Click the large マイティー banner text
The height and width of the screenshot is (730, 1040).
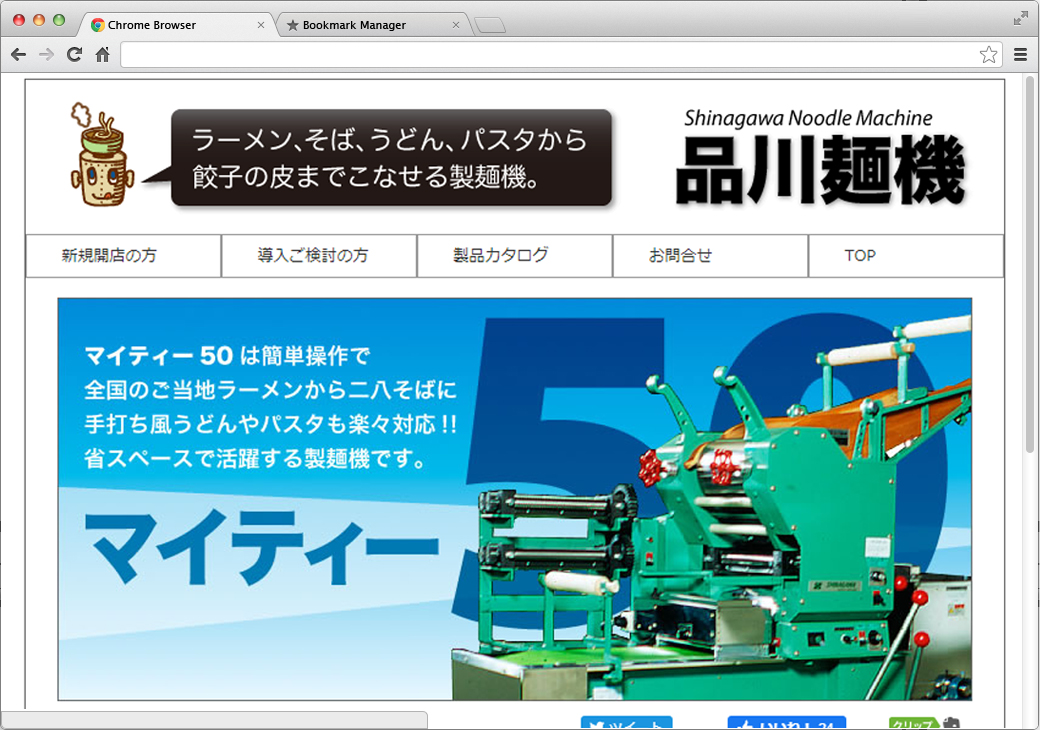(262, 547)
